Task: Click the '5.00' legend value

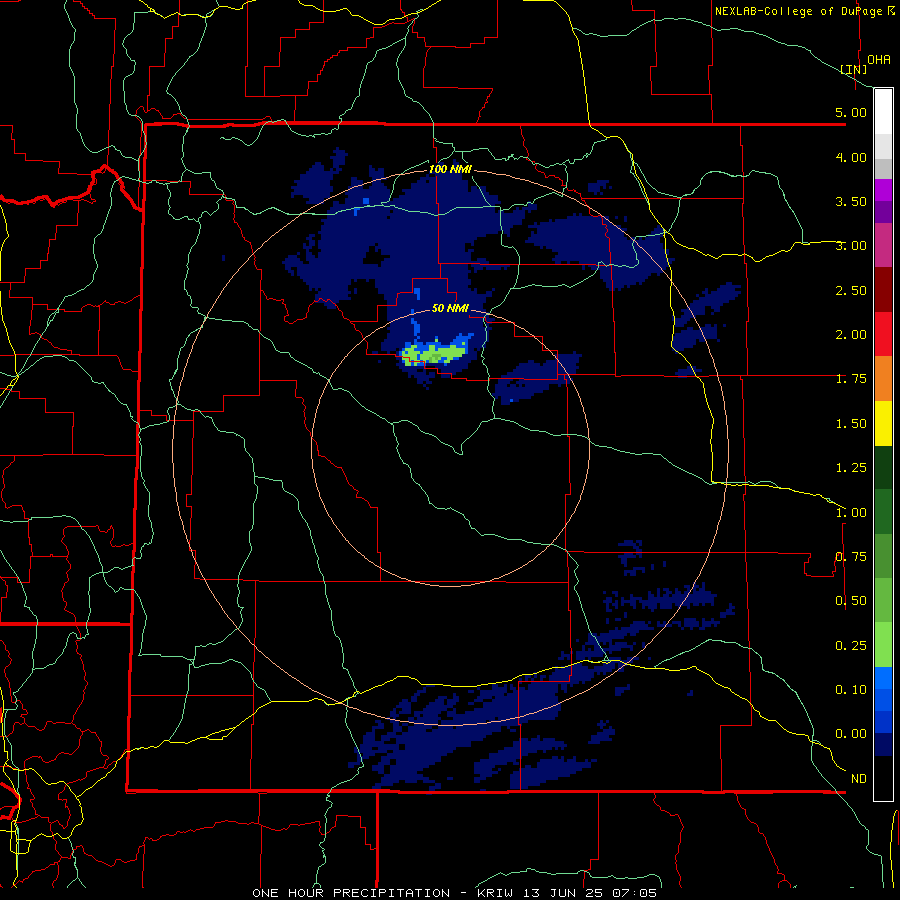Action: (x=851, y=112)
